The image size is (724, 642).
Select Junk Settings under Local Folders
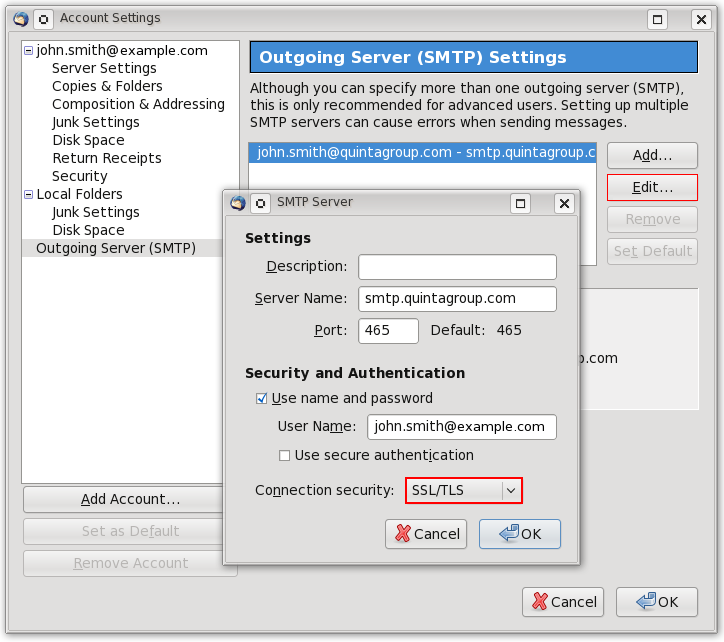[96, 212]
